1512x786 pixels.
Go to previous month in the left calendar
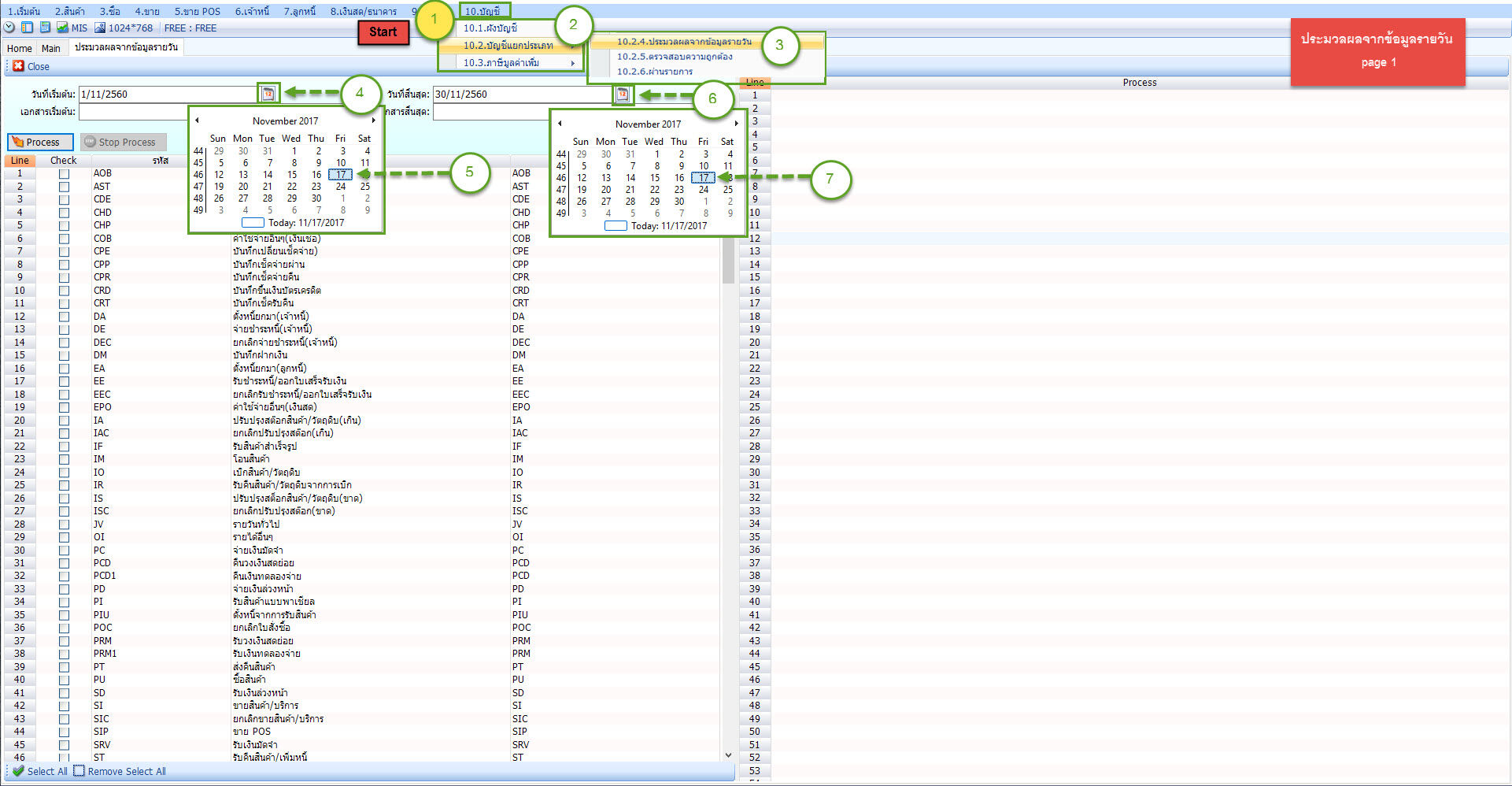197,120
